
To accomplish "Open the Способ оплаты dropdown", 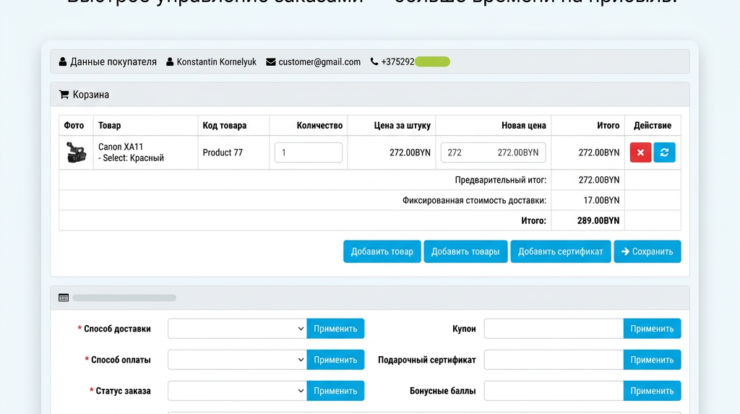I will pyautogui.click(x=237, y=360).
